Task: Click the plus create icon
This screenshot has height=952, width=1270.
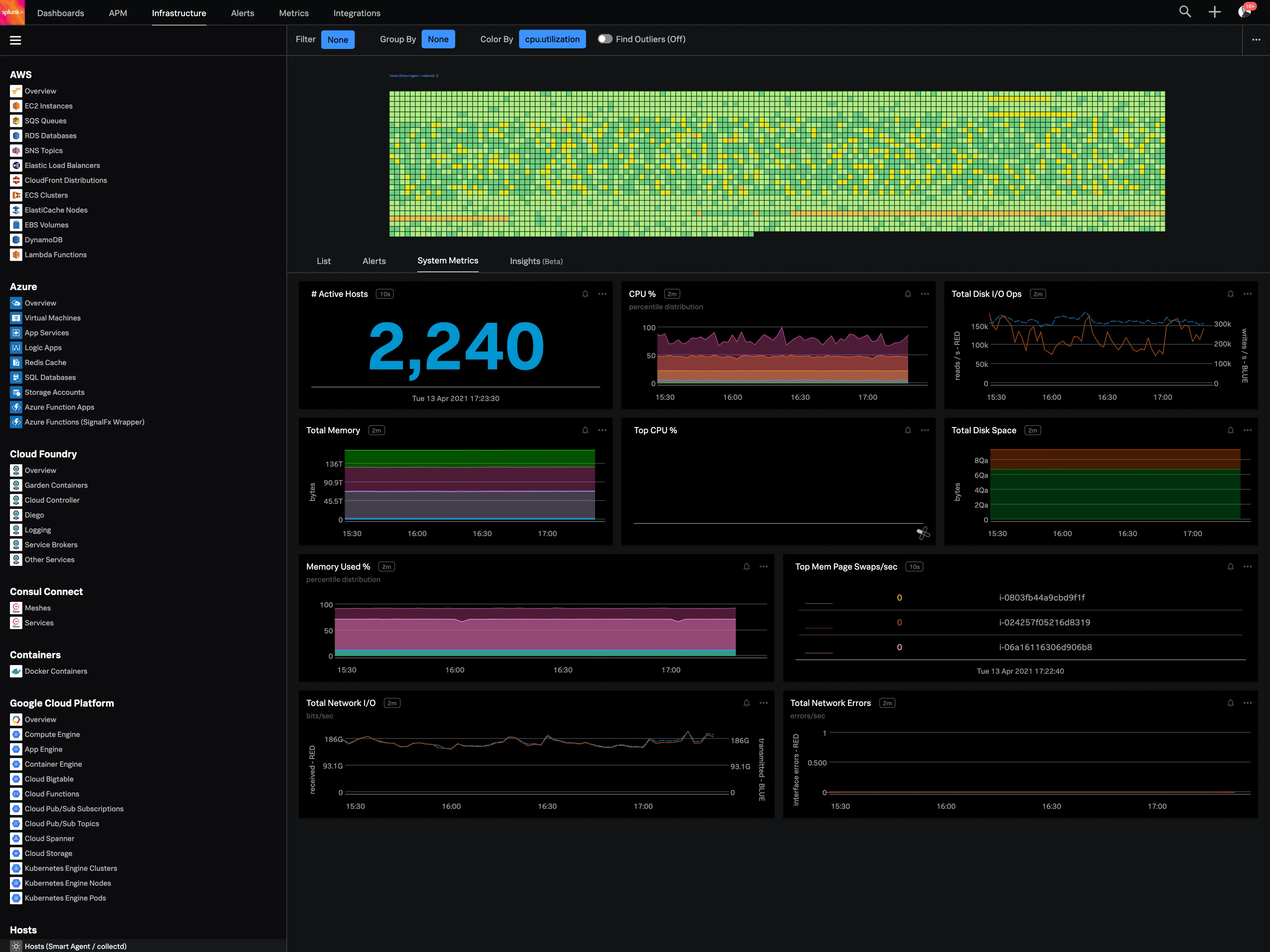Action: [1215, 12]
